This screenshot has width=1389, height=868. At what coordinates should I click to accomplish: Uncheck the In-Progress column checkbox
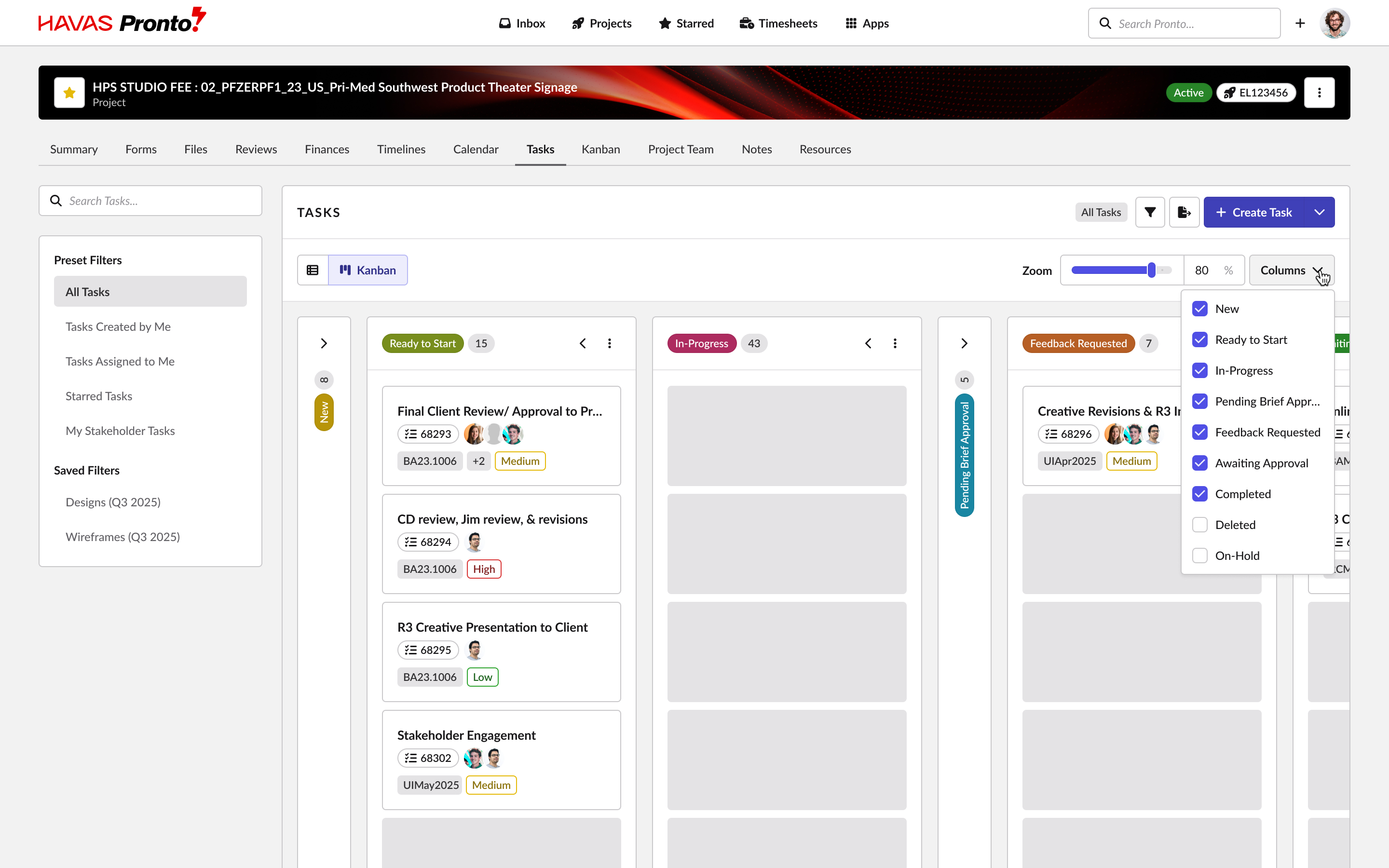[x=1199, y=370]
